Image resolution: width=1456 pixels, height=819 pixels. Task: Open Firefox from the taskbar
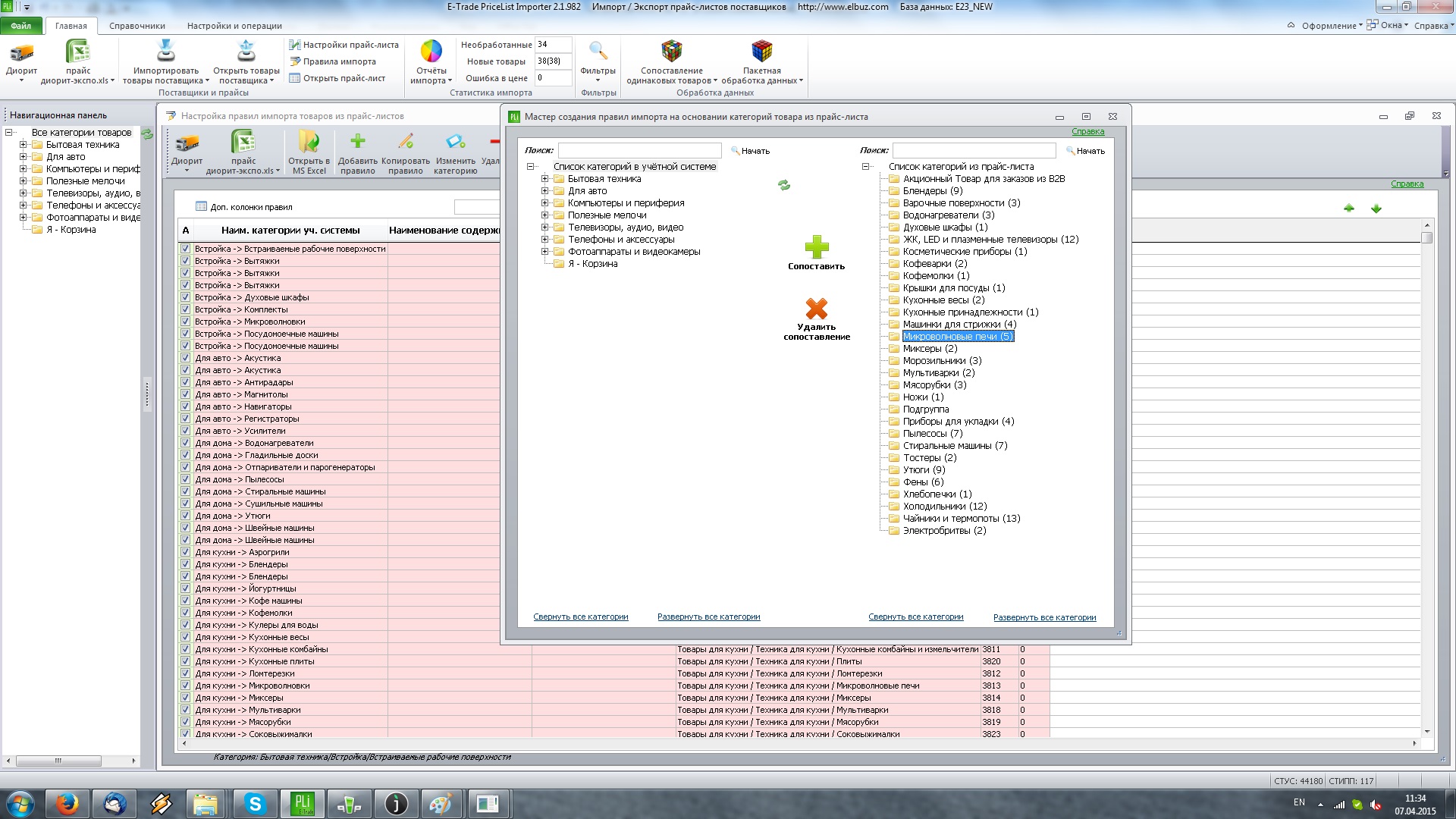coord(67,804)
